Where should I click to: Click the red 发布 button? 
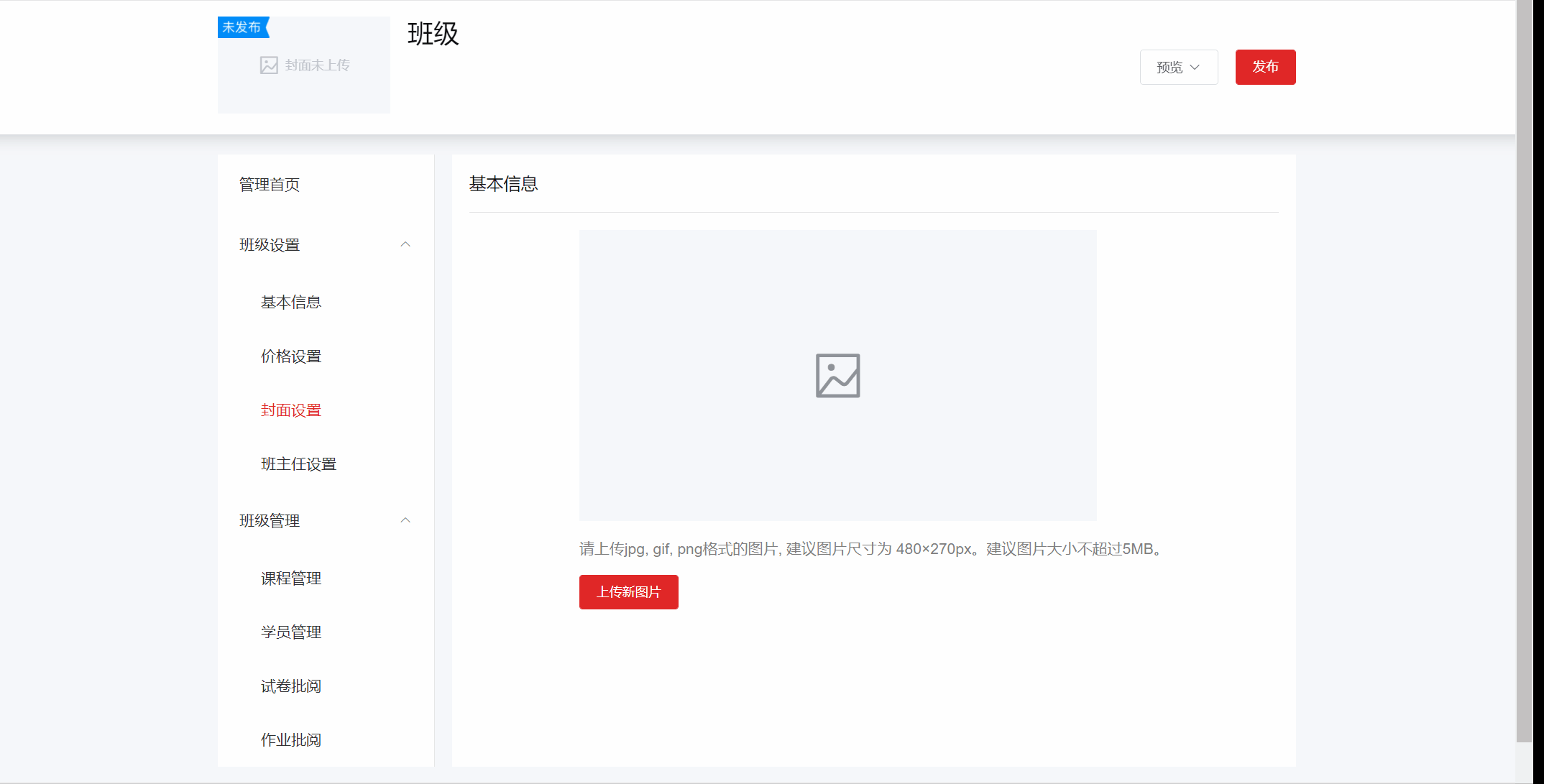1265,67
